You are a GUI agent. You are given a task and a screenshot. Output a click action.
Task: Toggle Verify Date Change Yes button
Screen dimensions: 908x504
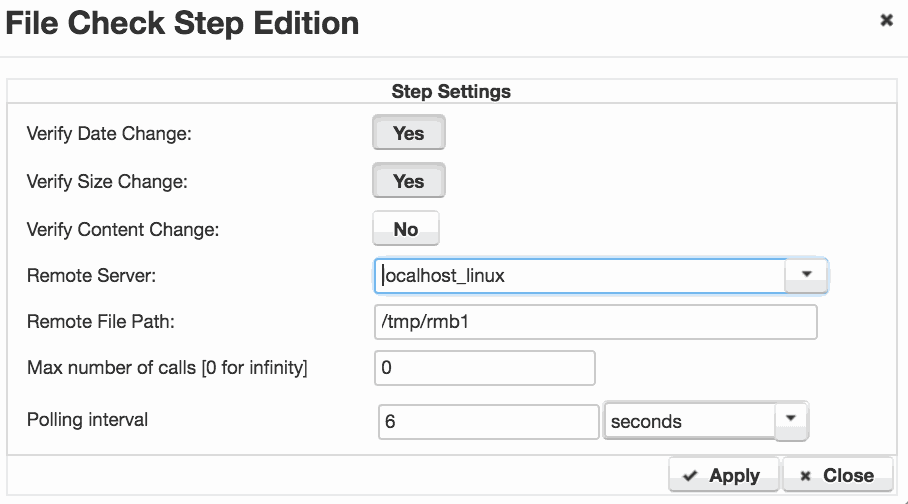click(x=409, y=133)
